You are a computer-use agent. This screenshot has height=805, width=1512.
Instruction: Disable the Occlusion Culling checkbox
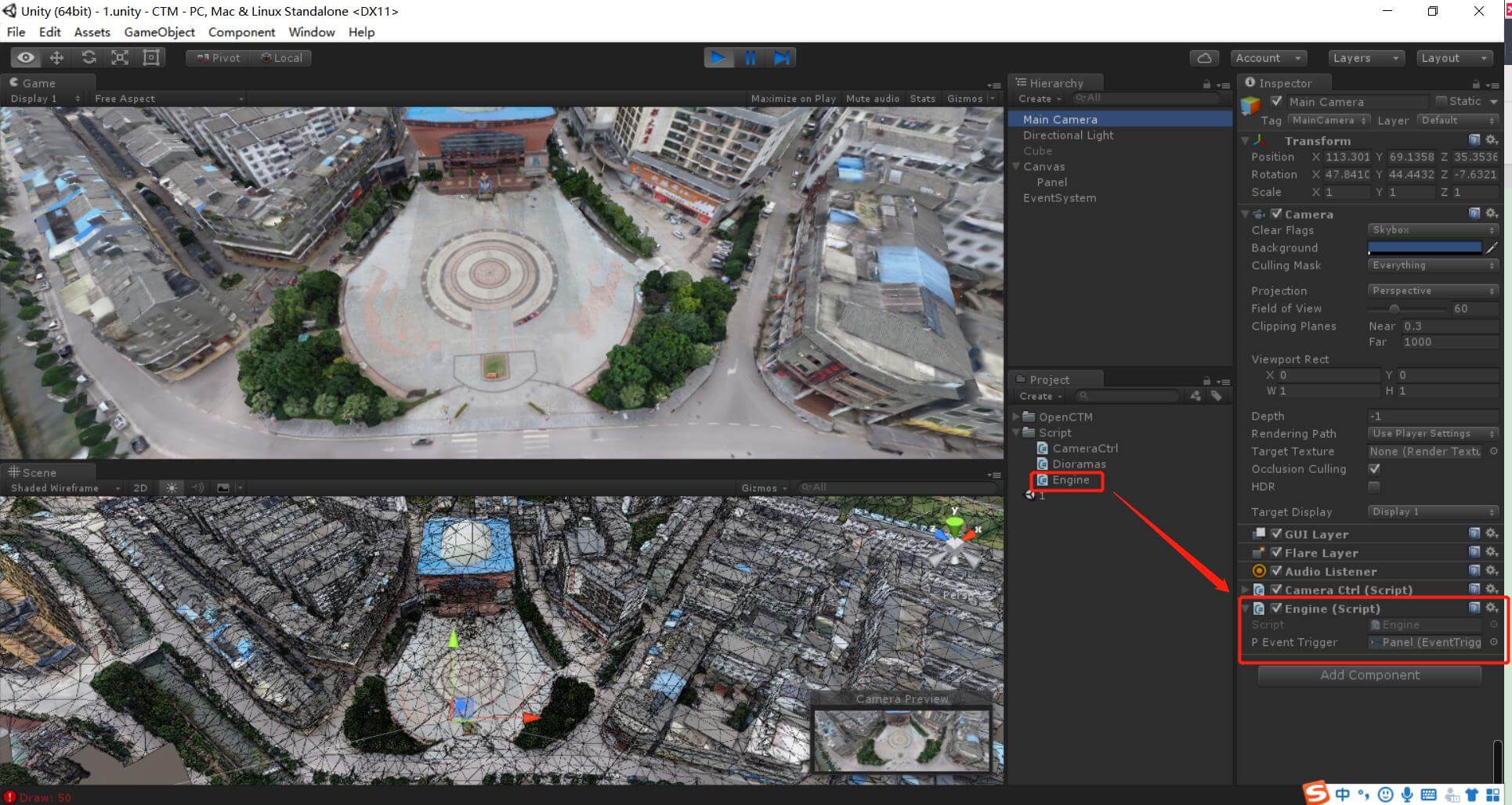pos(1374,469)
